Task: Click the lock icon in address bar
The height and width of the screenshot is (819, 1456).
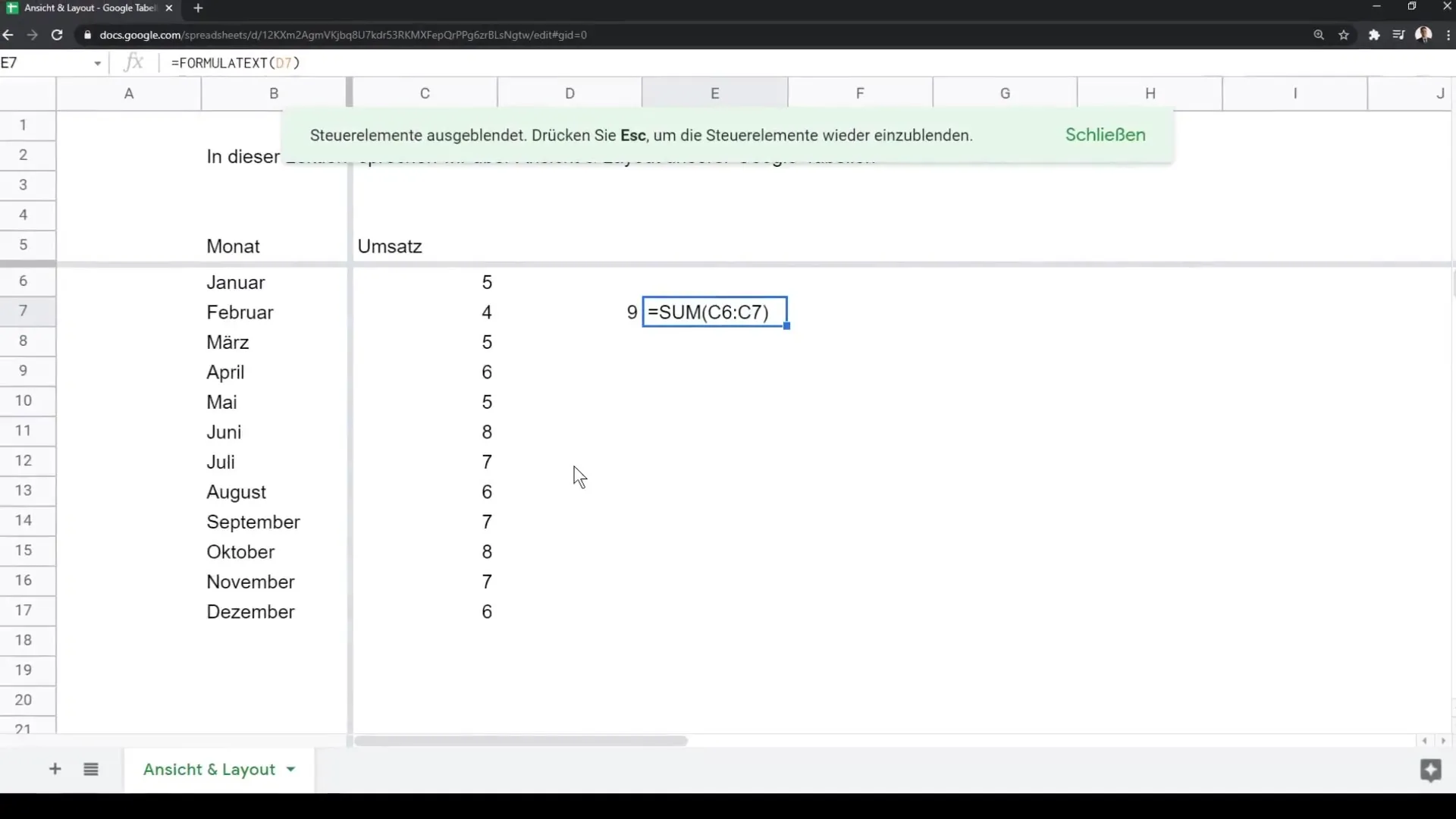Action: [87, 35]
